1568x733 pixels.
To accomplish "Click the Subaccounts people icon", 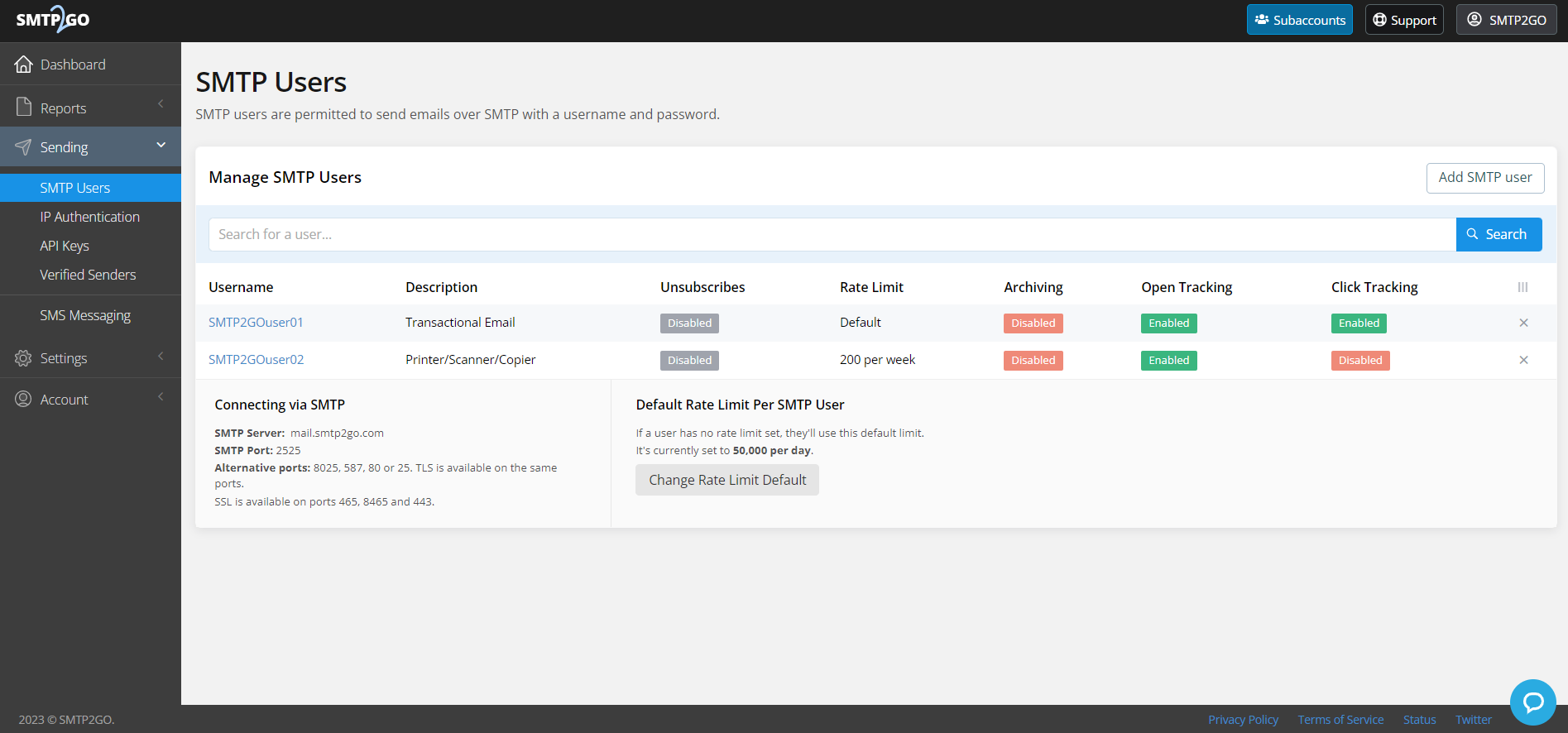I will point(1262,19).
